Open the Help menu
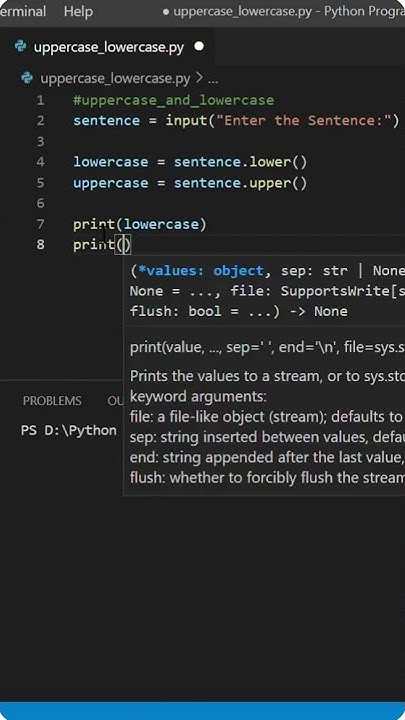This screenshot has width=405, height=720. click(78, 11)
